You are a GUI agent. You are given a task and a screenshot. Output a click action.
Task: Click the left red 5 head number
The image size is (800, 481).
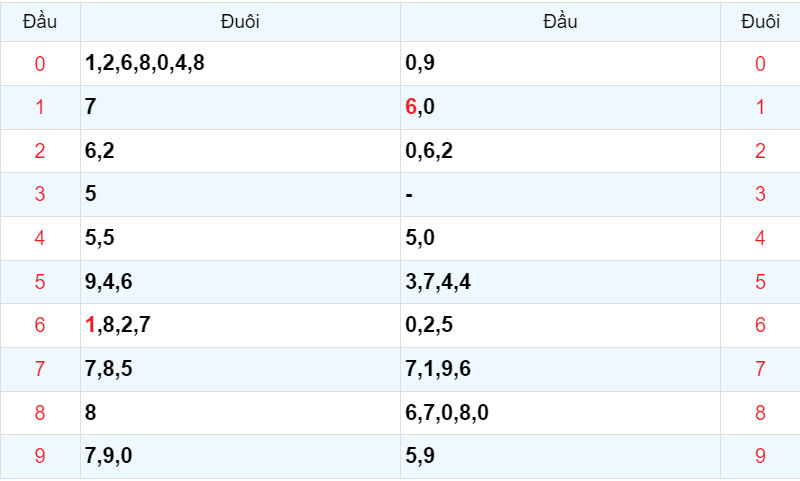click(40, 282)
